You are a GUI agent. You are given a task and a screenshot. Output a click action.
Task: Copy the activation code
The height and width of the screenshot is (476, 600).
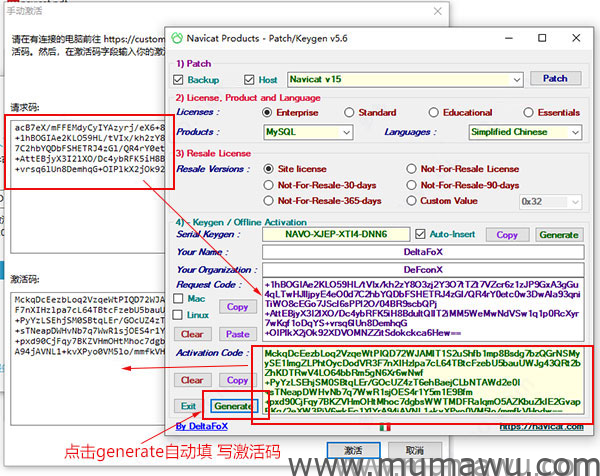[x=238, y=380]
